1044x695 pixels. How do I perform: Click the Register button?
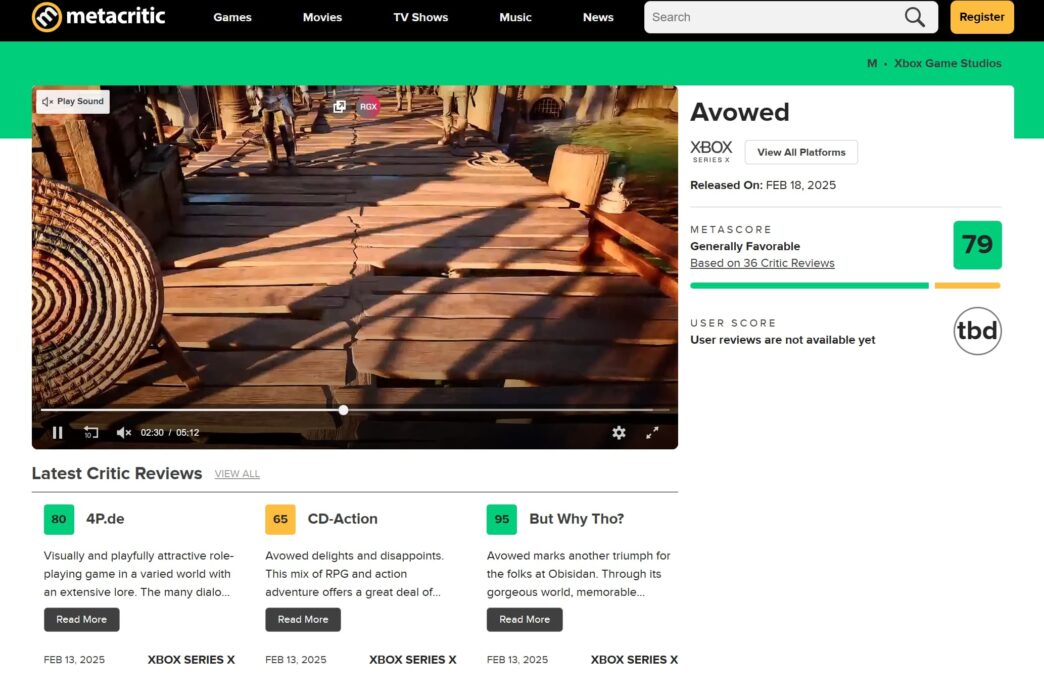[981, 17]
